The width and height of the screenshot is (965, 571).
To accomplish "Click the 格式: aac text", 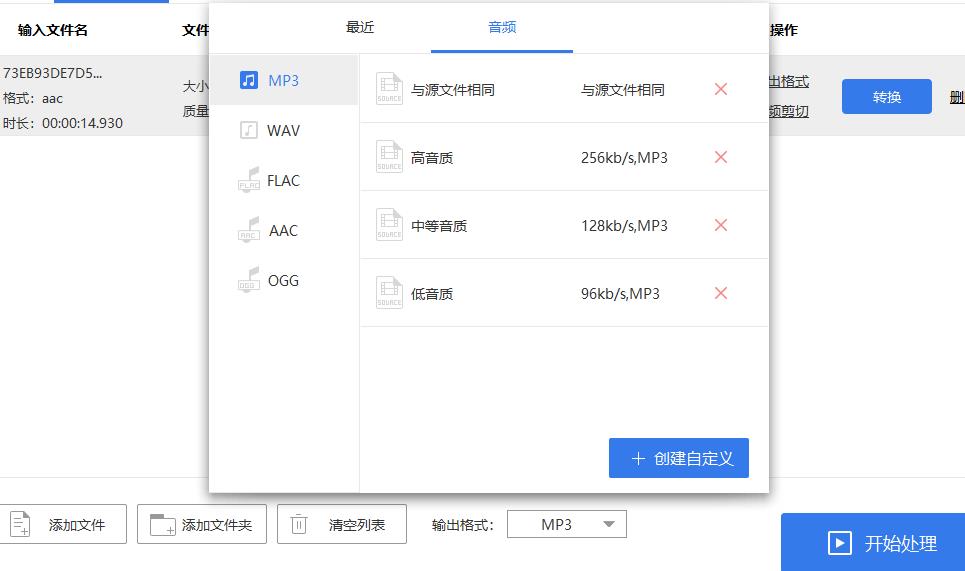I will pyautogui.click(x=33, y=98).
